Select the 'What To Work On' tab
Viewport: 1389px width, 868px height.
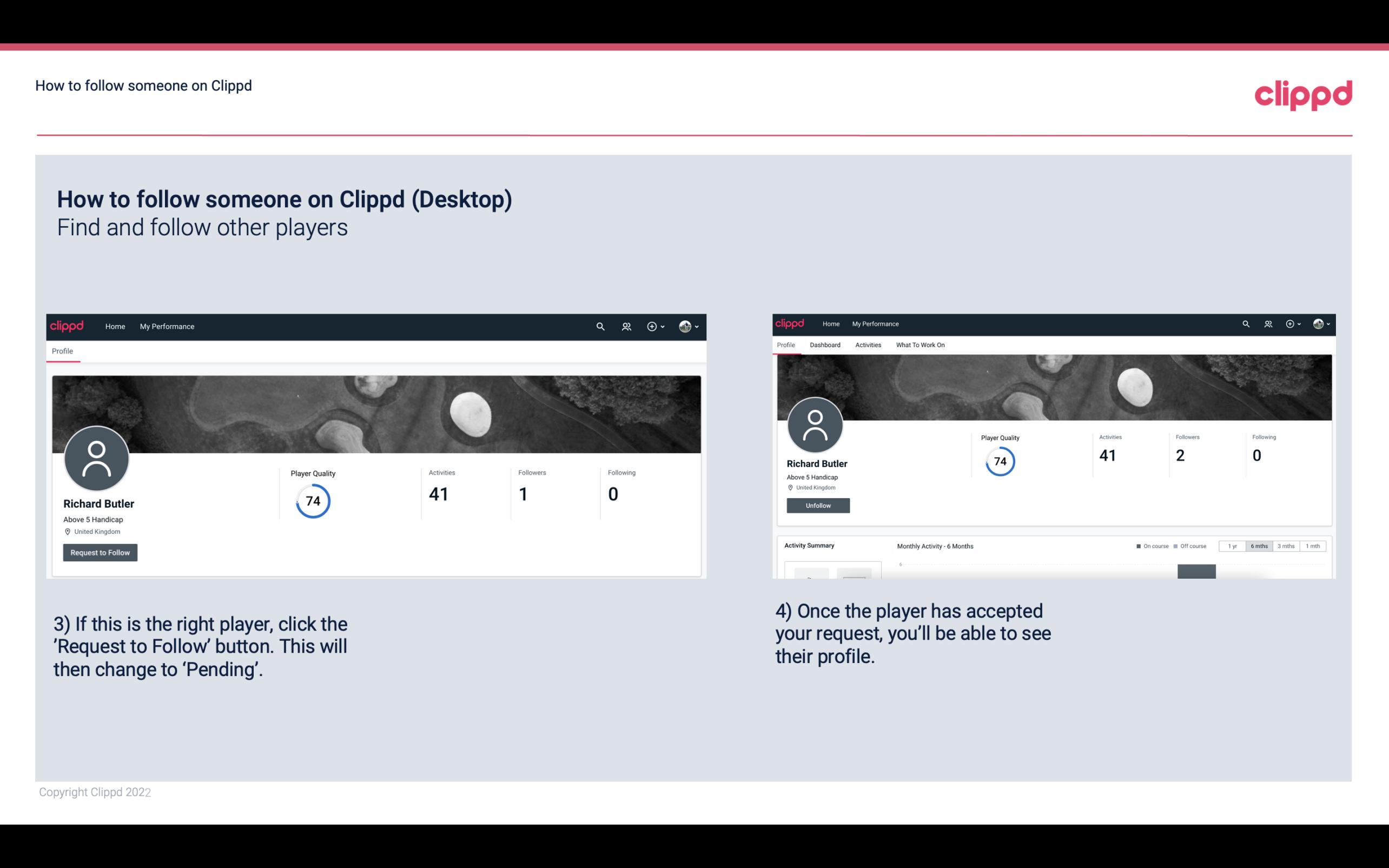click(920, 344)
